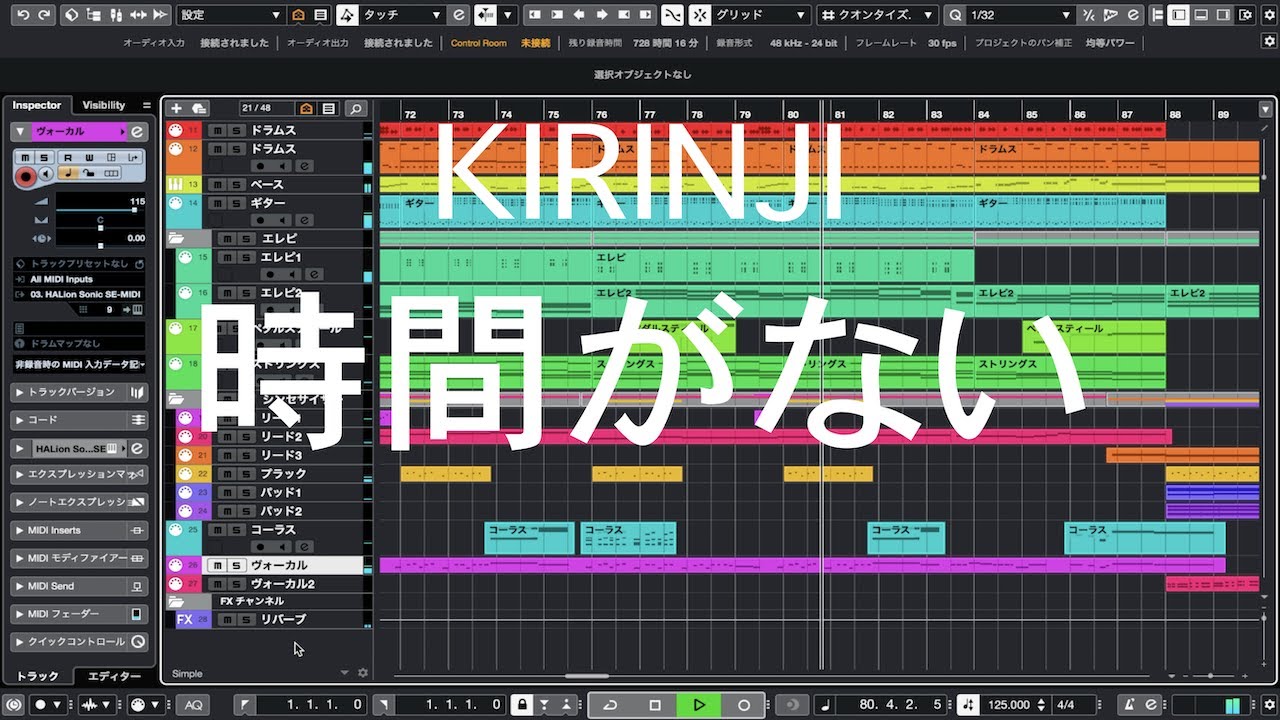Expand the クイックコントロール section
The width and height of the screenshot is (1280, 720).
80,641
